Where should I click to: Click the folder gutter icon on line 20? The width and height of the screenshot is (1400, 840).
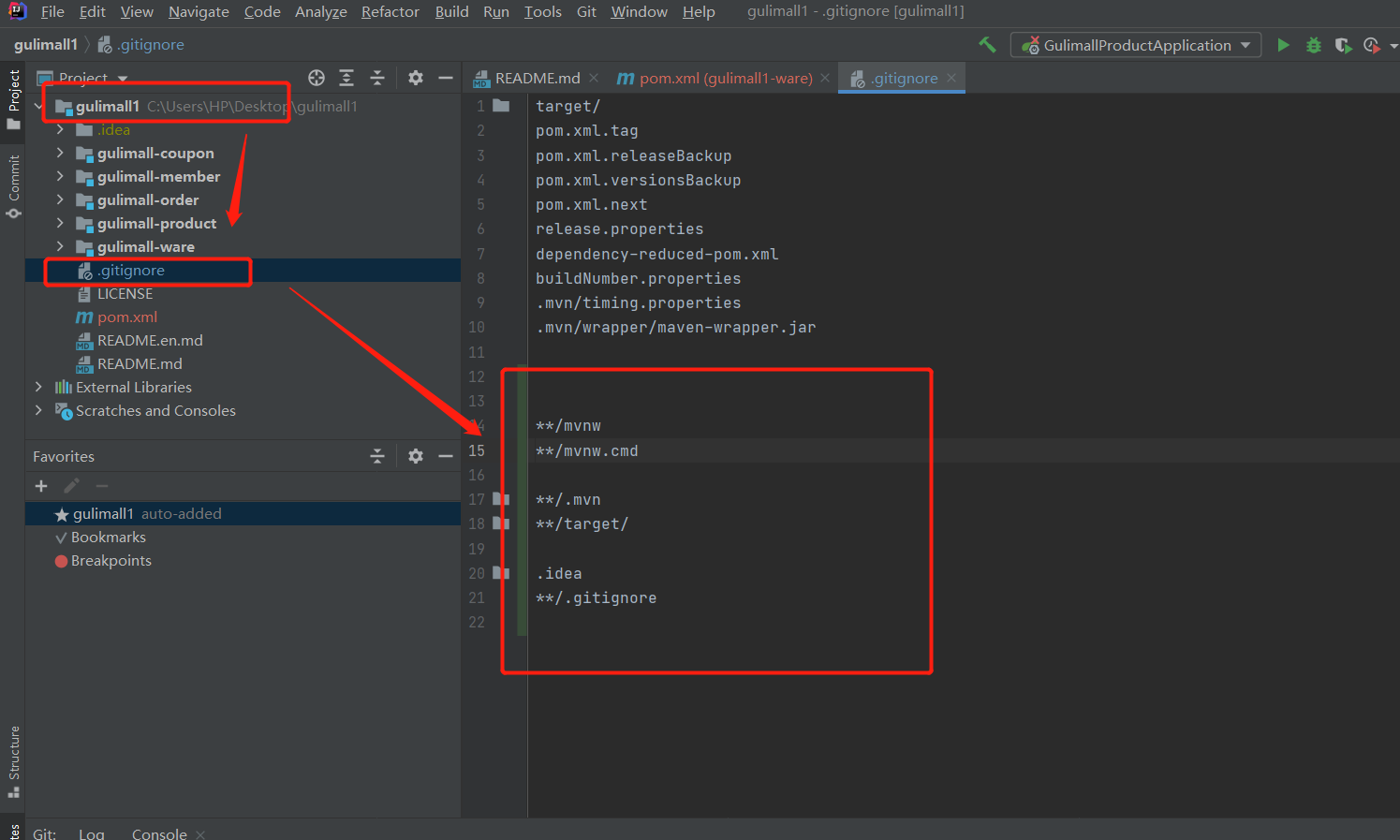click(501, 573)
